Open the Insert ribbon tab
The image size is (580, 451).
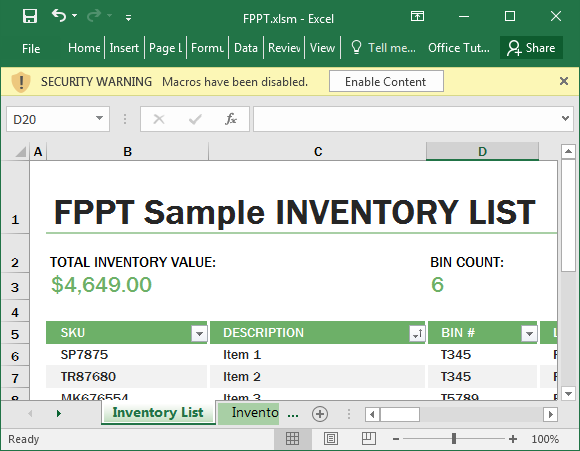coord(124,48)
